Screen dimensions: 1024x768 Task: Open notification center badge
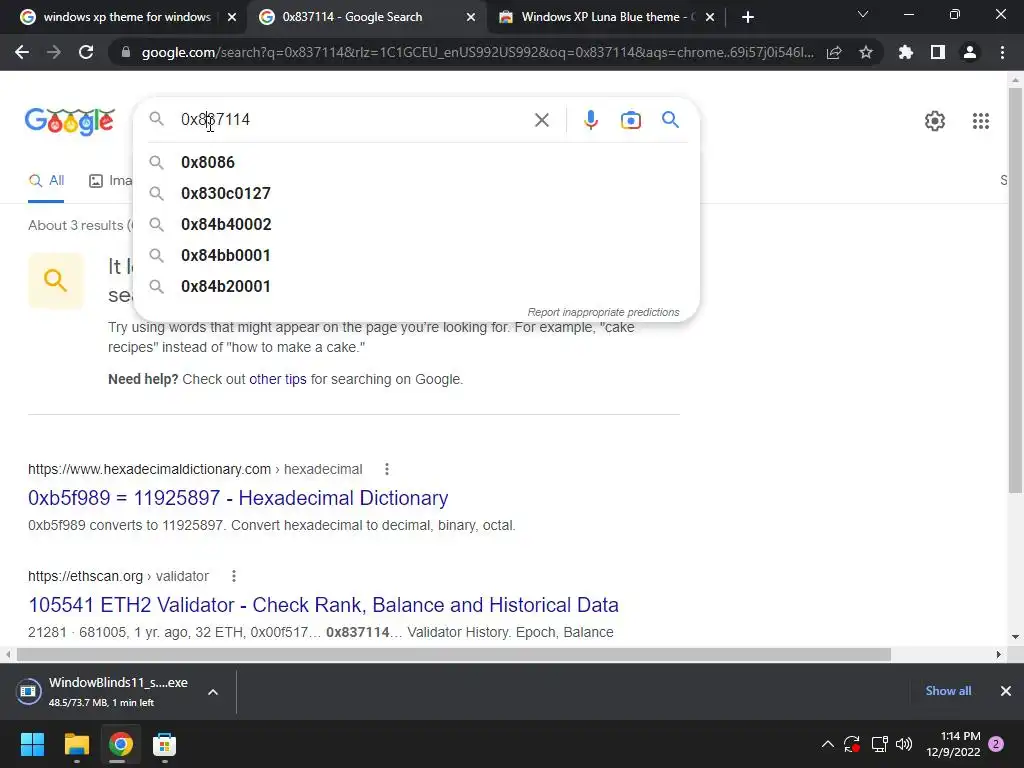point(996,744)
